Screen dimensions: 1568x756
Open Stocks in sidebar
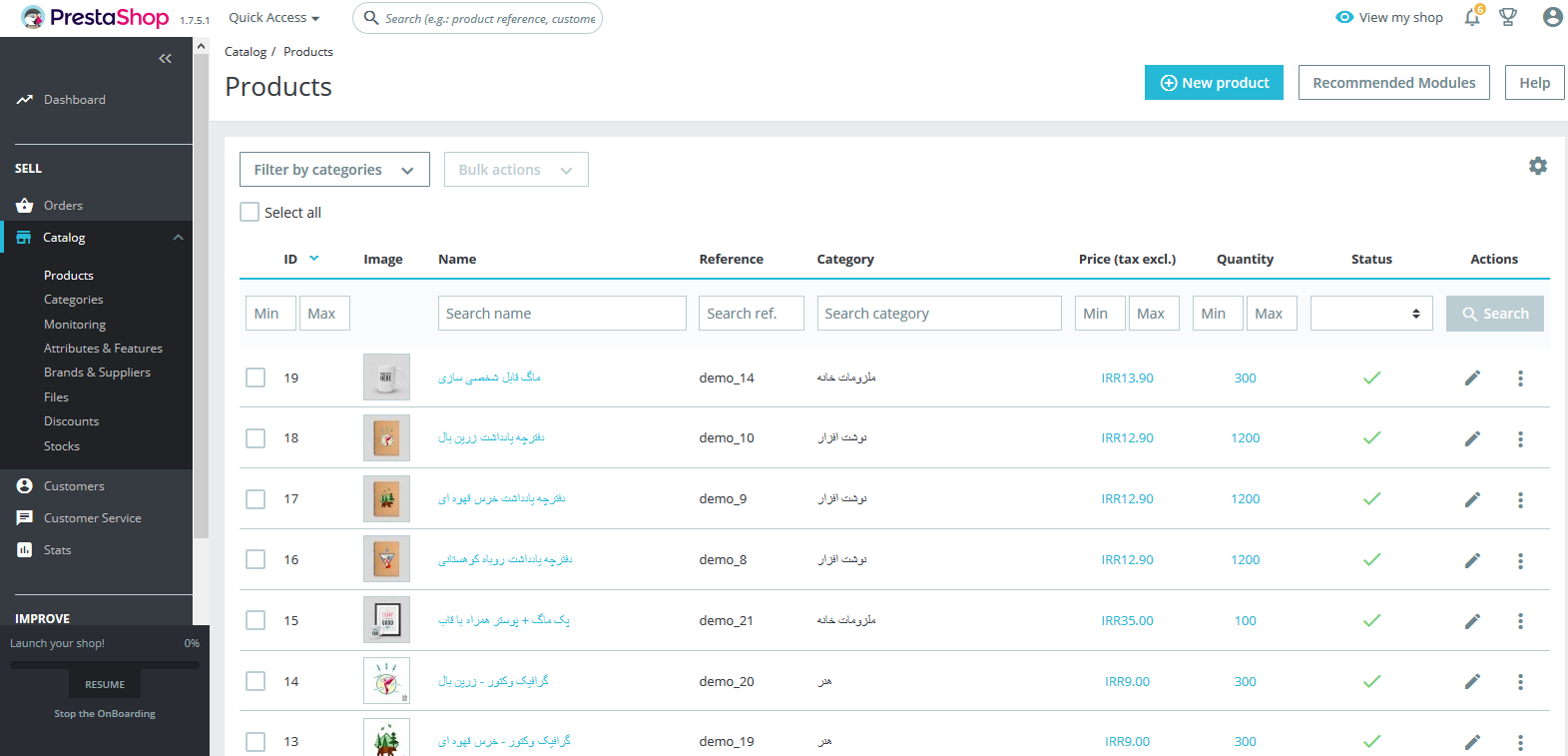(62, 446)
